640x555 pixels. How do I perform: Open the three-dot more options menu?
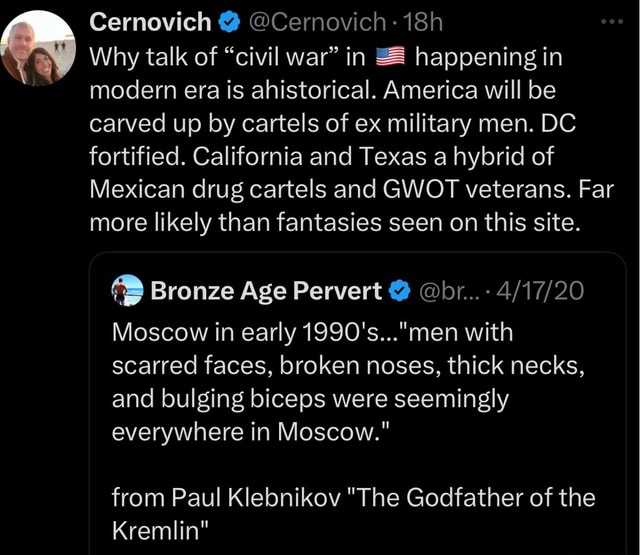pyautogui.click(x=611, y=20)
